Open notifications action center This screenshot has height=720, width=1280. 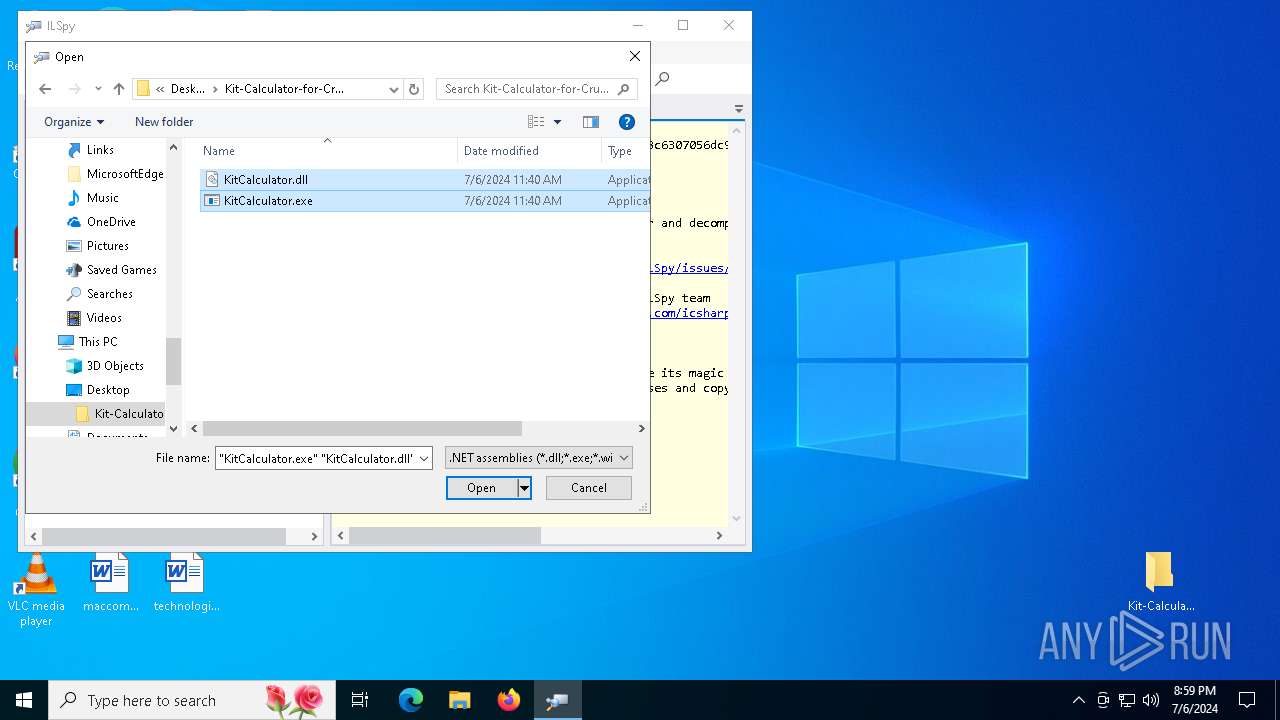click(1247, 700)
